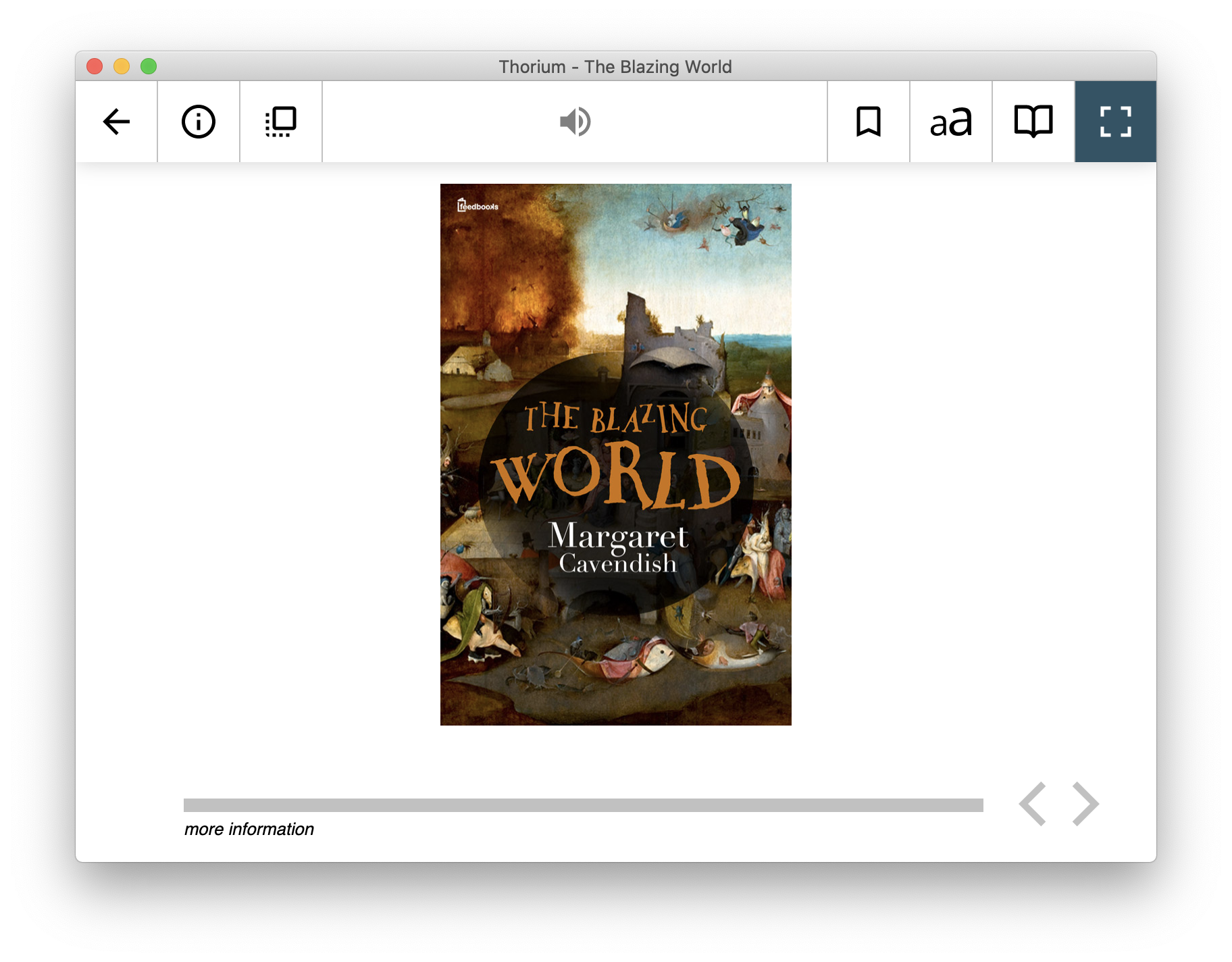Close the Thorium window red button
1232x962 pixels.
pyautogui.click(x=95, y=66)
